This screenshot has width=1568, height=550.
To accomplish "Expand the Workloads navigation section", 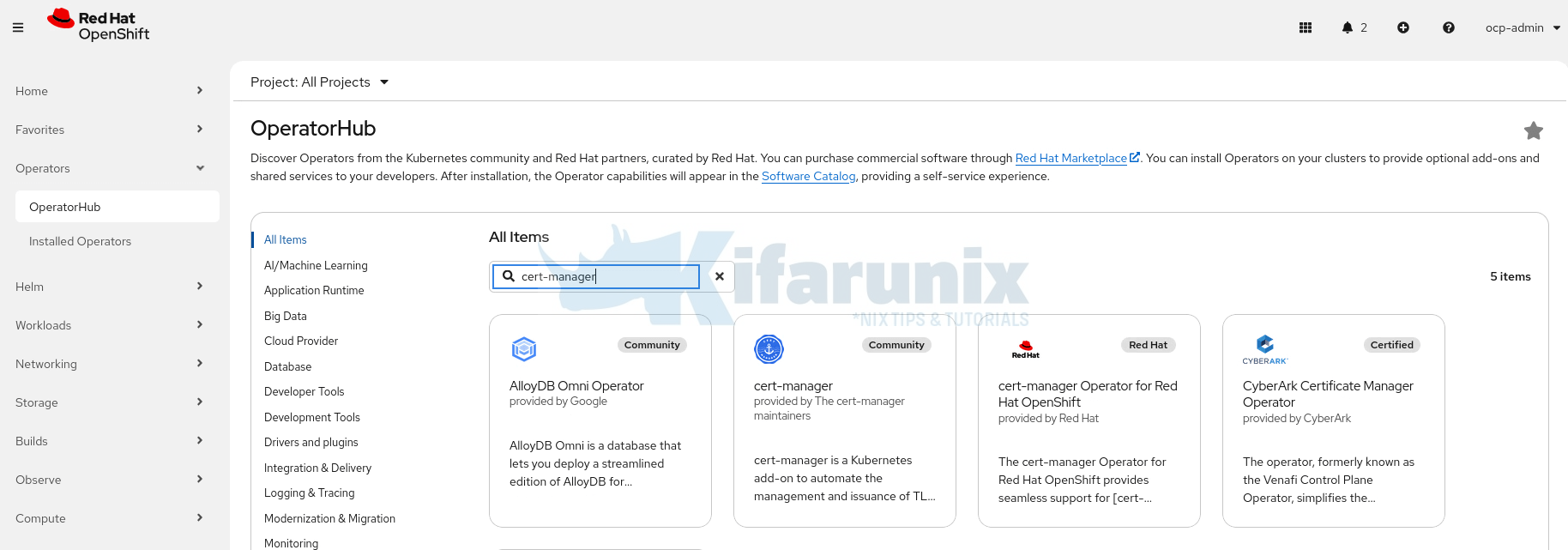I will coord(109,325).
